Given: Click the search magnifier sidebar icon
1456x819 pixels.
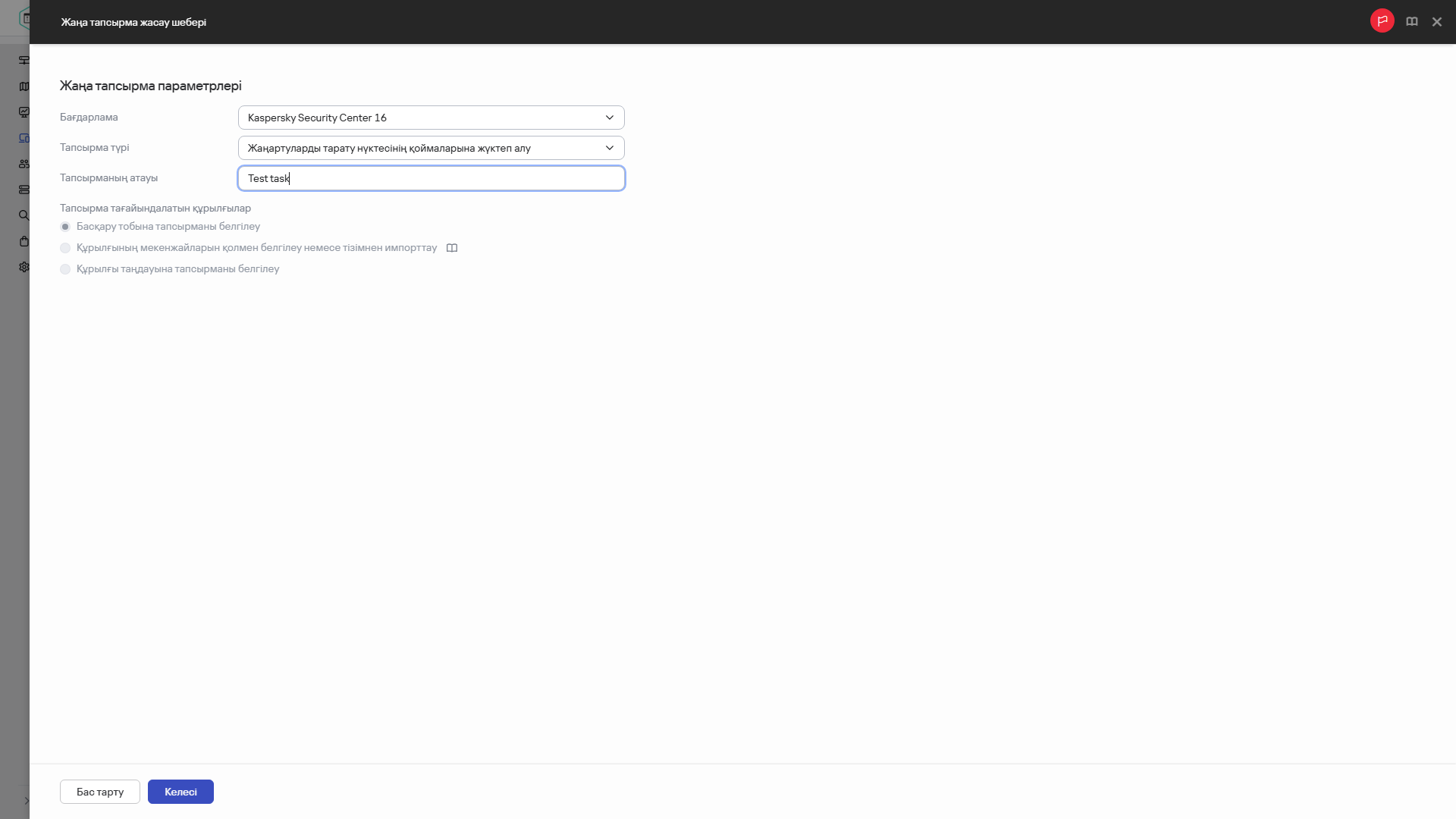Looking at the screenshot, I should click(24, 215).
